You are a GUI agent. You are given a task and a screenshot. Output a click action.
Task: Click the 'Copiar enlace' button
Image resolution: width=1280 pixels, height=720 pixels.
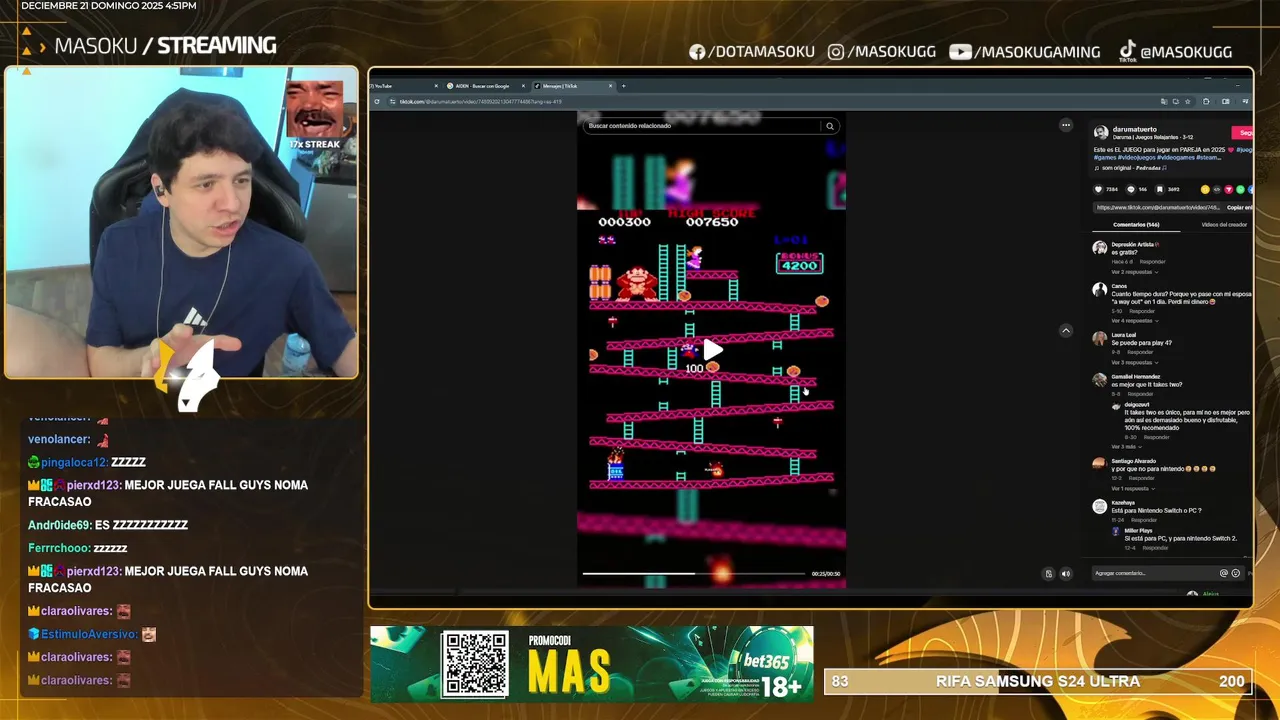pos(1240,207)
